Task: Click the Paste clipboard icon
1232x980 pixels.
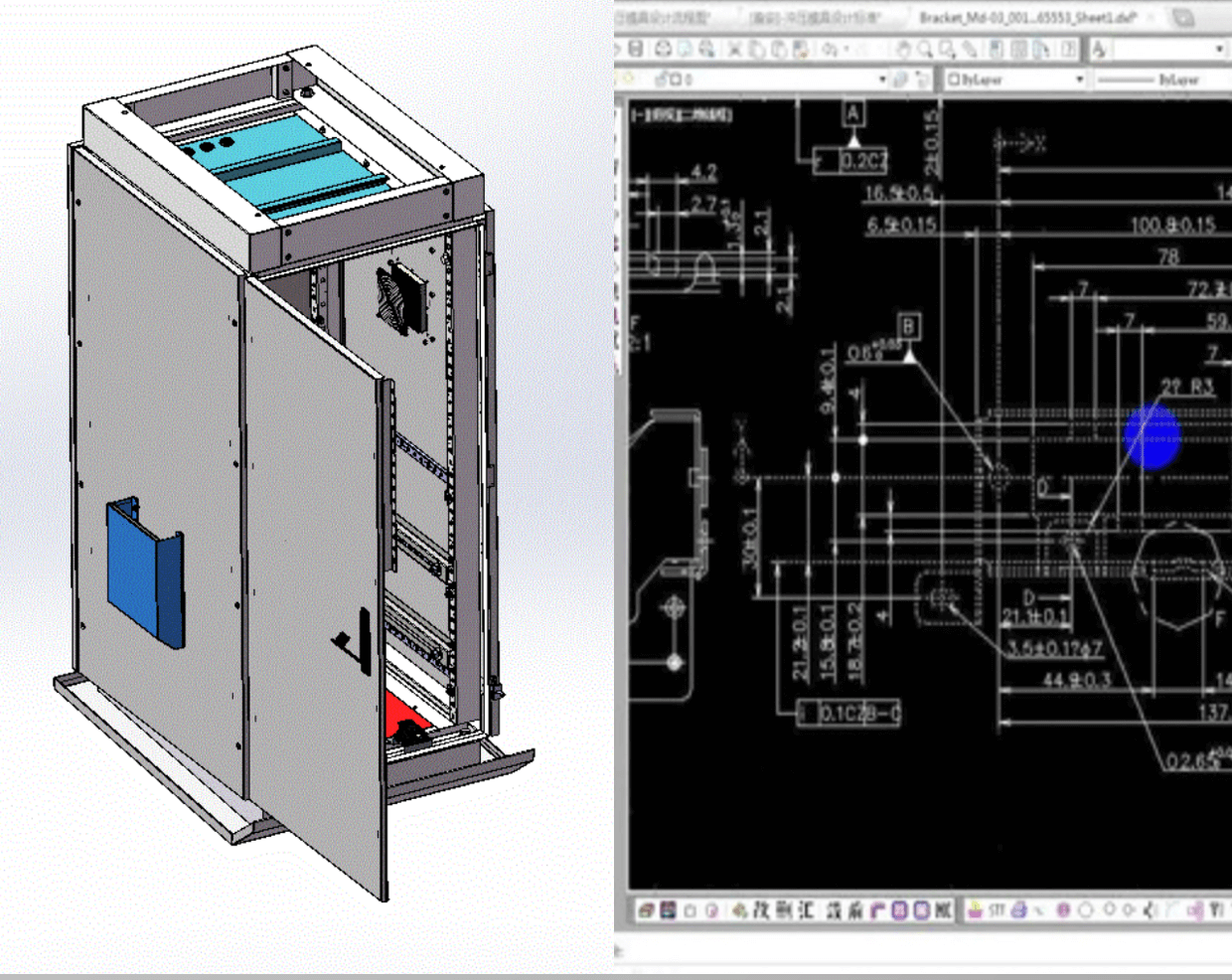Action: 778,49
